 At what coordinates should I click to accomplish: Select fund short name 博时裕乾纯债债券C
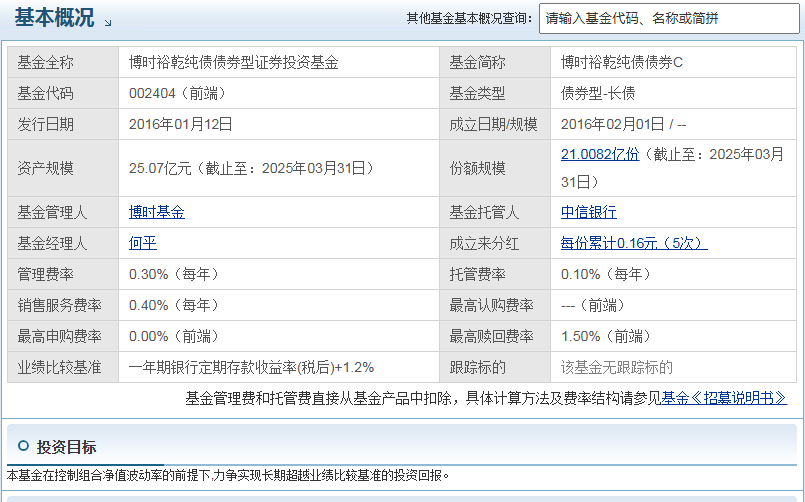[x=622, y=63]
